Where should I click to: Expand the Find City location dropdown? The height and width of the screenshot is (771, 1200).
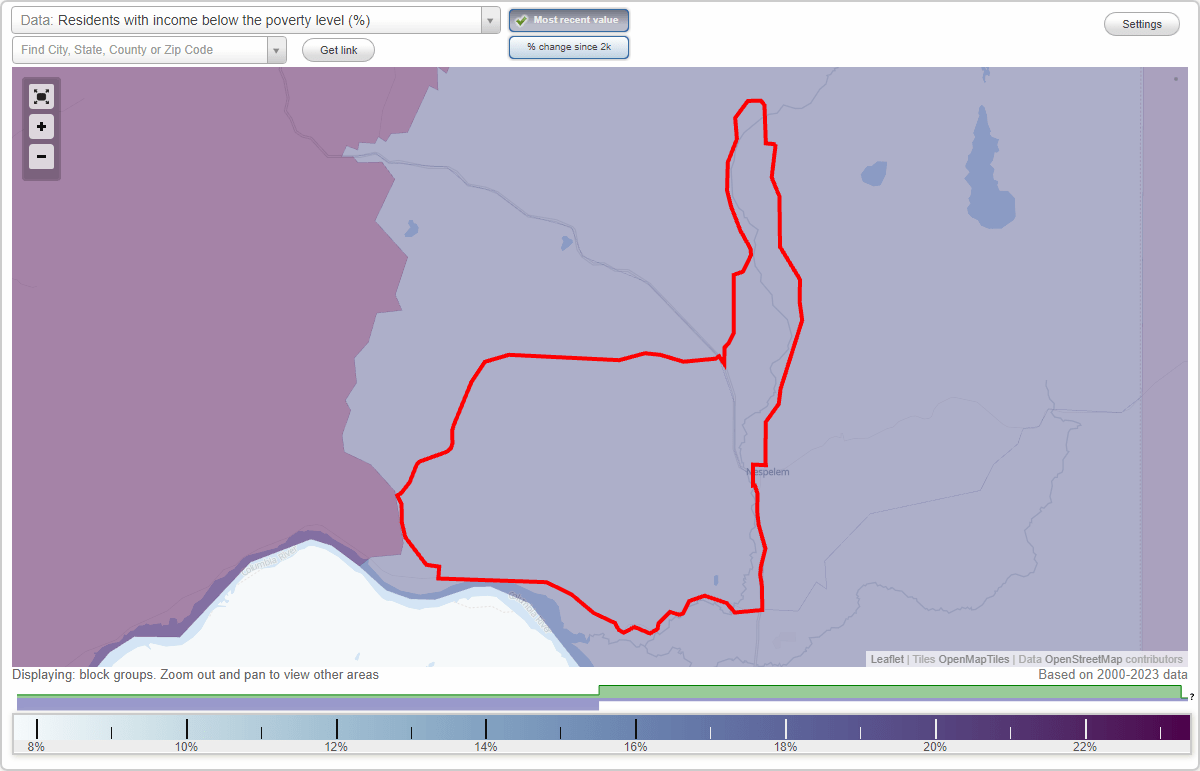[277, 50]
